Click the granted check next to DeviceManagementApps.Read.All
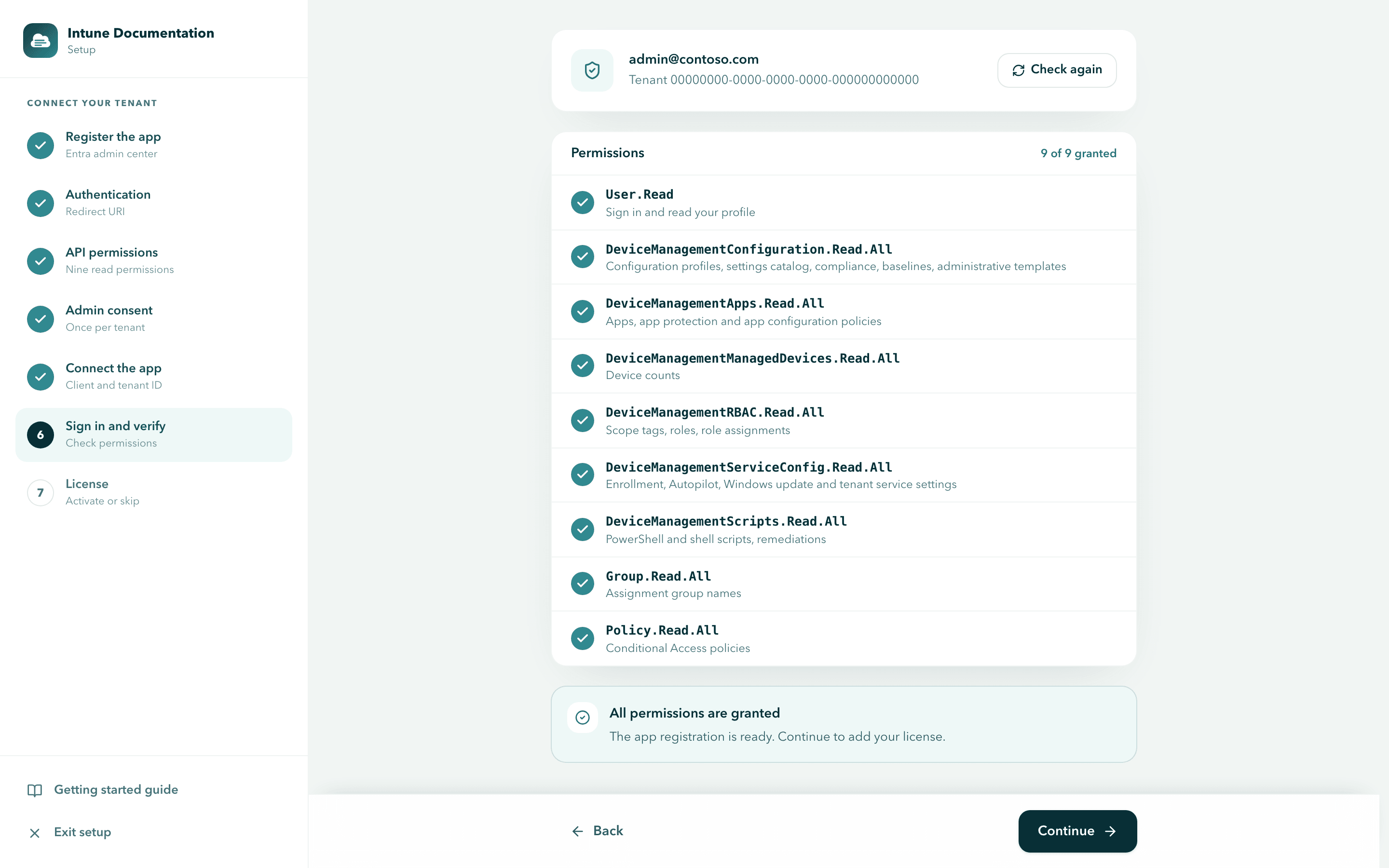The image size is (1389, 868). tap(583, 312)
